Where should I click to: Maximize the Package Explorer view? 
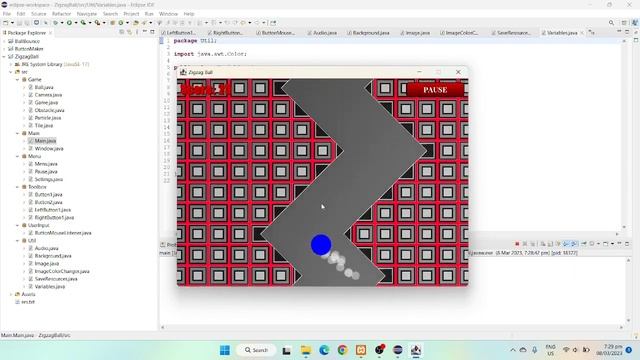[152, 32]
